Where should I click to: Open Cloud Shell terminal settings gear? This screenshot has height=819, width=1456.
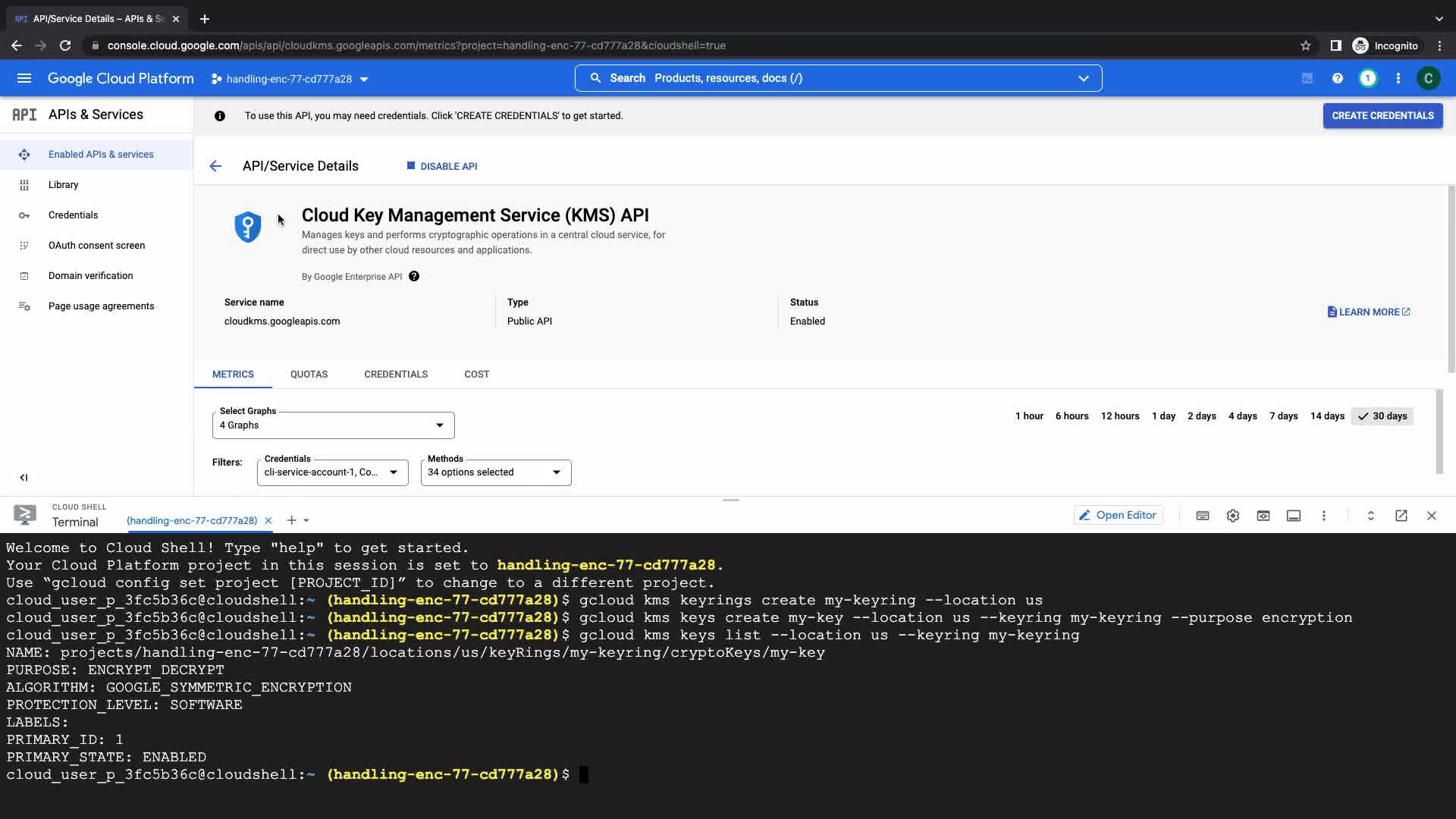pos(1232,516)
